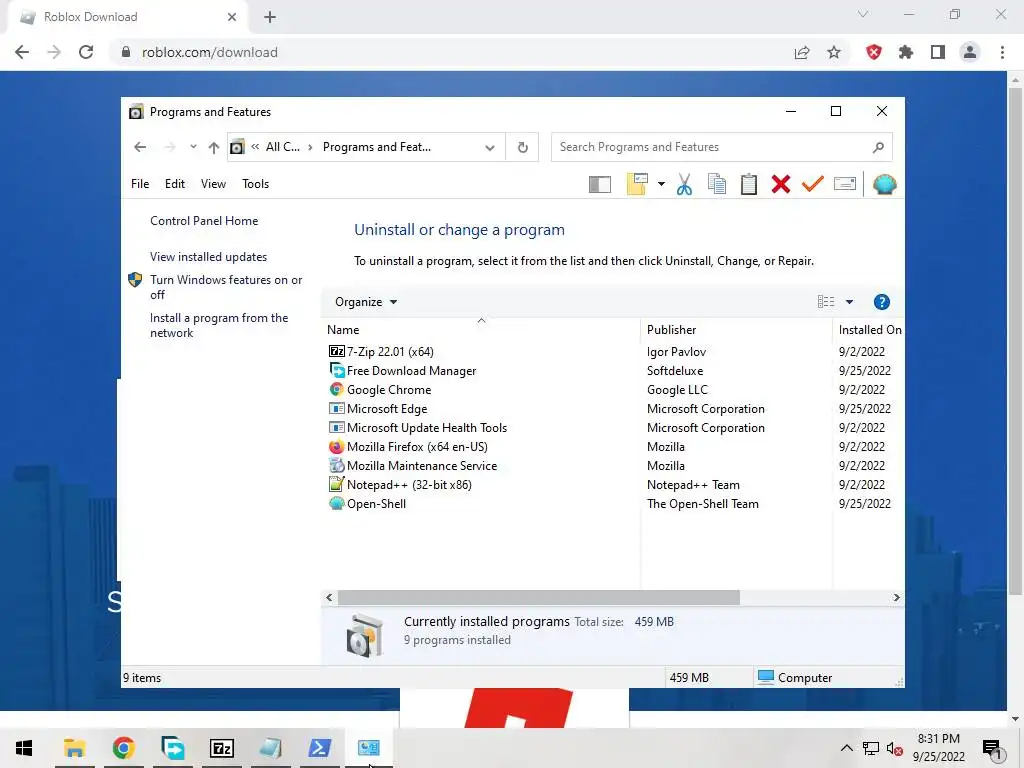Screen dimensions: 1024x768
Task: Click the list's left scroll arrow
Action: click(x=329, y=598)
